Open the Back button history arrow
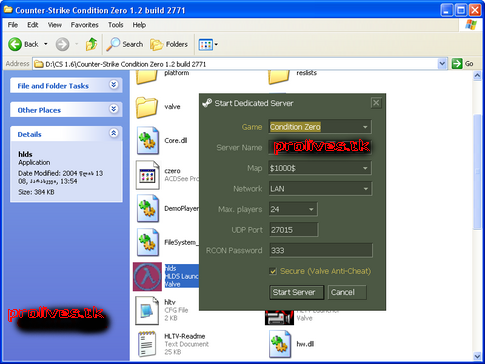This screenshot has width=485, height=364. click(46, 44)
